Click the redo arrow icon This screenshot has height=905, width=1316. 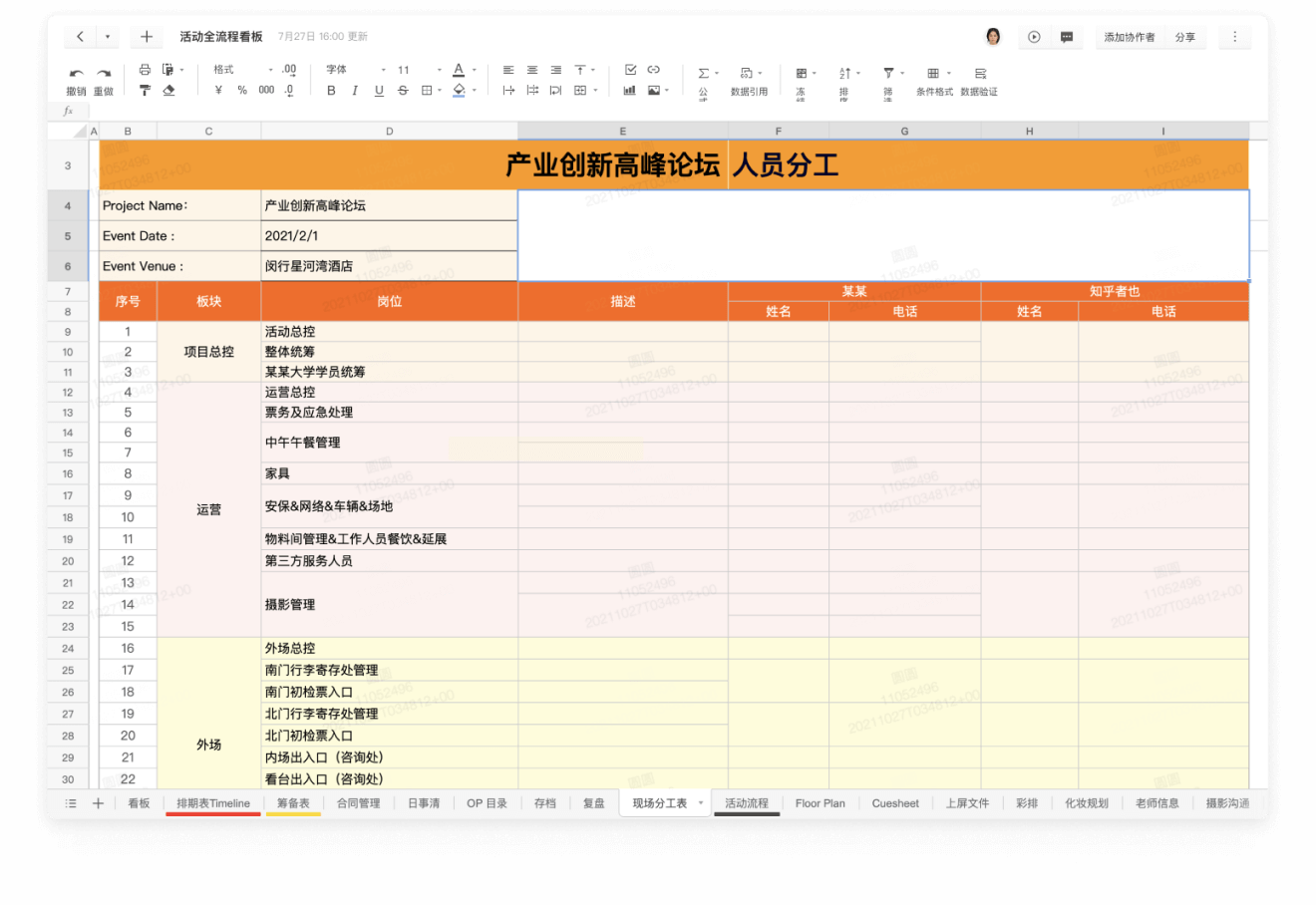click(104, 73)
